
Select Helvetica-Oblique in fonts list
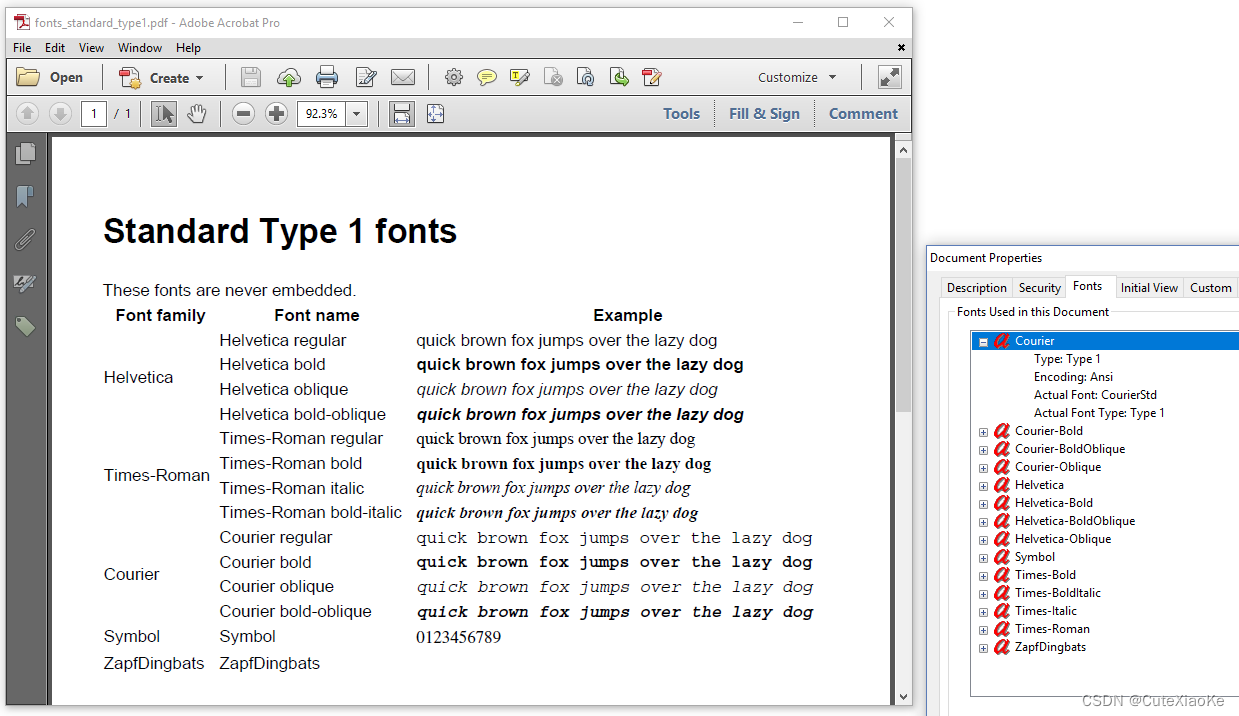1062,539
